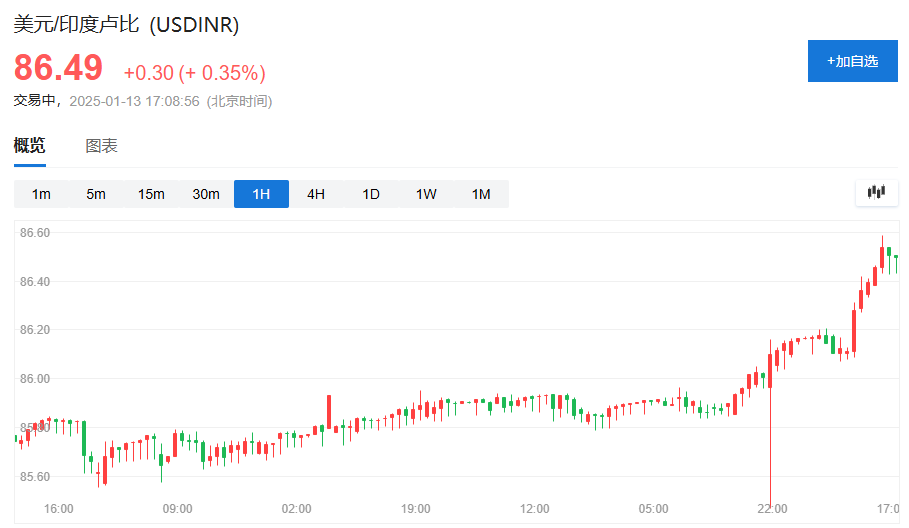Image resolution: width=909 pixels, height=528 pixels.
Task: Select the 15m timeframe
Action: 151,194
